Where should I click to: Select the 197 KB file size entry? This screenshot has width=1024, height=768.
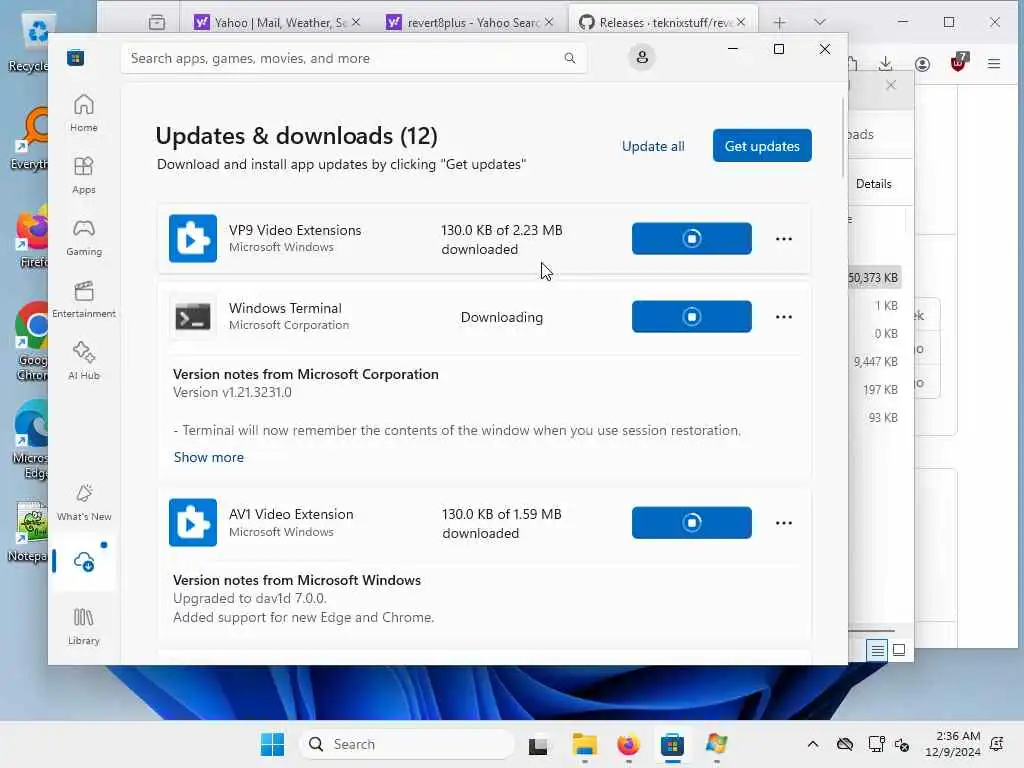(x=880, y=390)
